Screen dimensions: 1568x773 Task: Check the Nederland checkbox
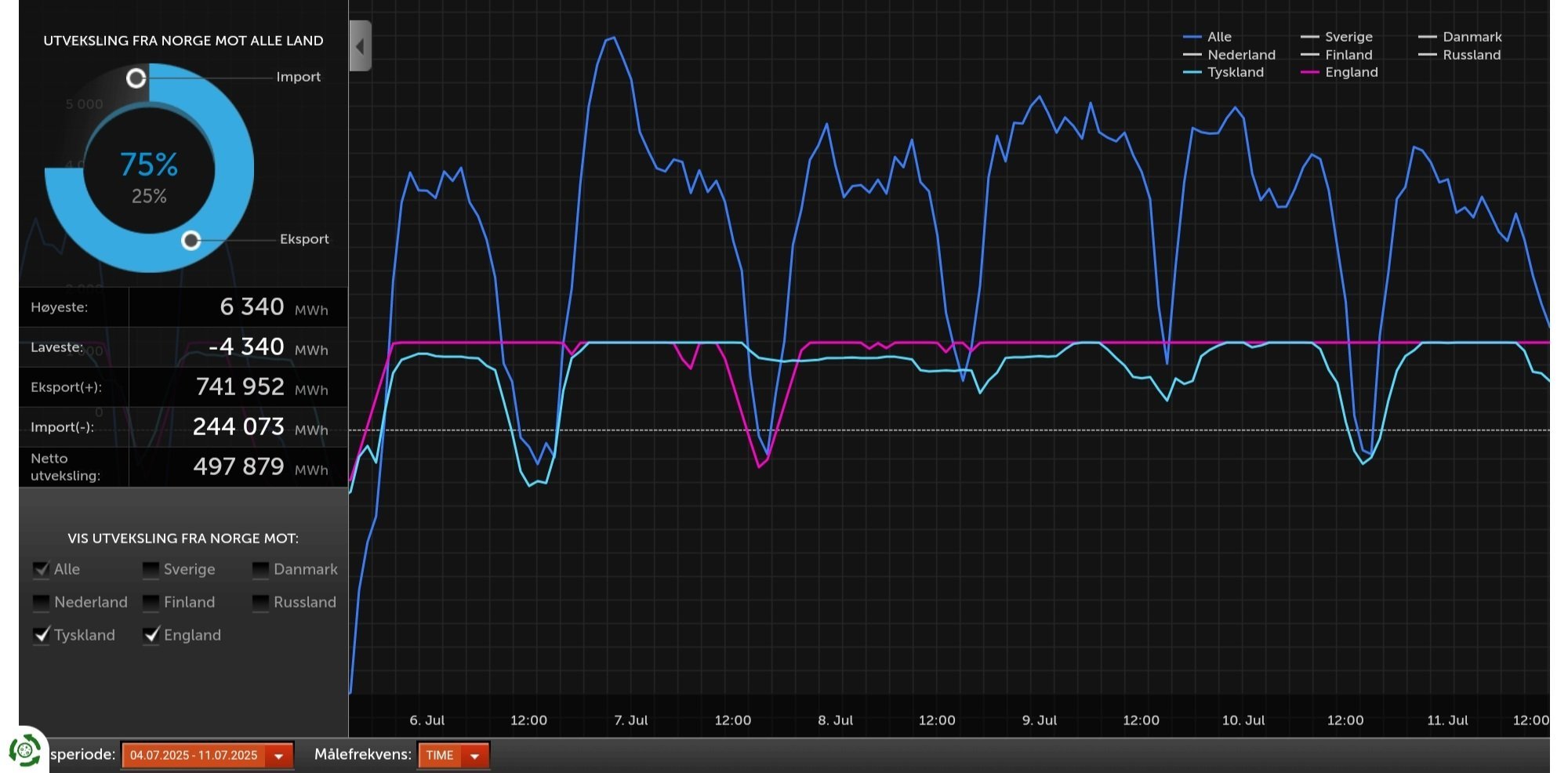pyautogui.click(x=41, y=602)
